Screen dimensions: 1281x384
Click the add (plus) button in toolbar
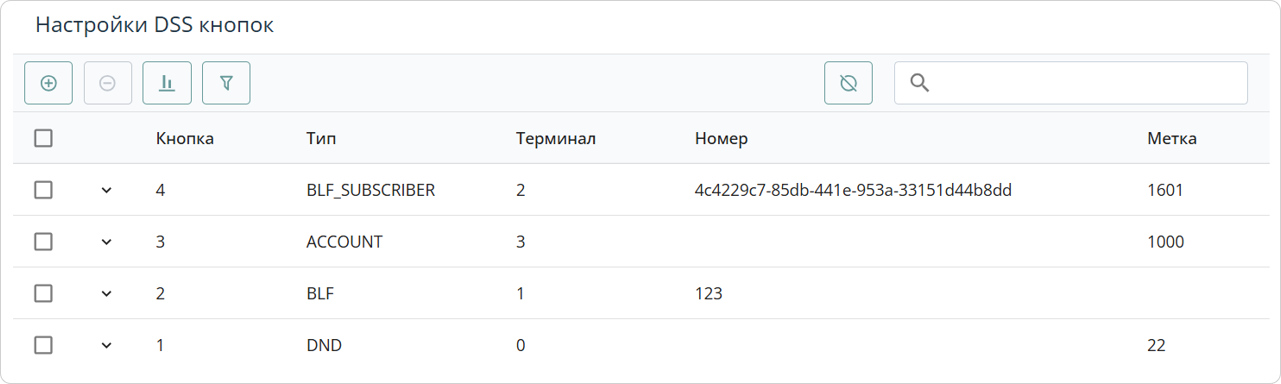point(48,83)
